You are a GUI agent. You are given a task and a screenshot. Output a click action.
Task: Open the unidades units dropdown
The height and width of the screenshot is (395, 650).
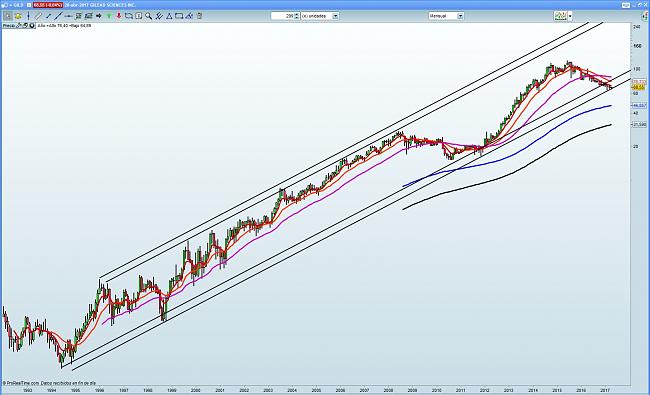point(320,16)
